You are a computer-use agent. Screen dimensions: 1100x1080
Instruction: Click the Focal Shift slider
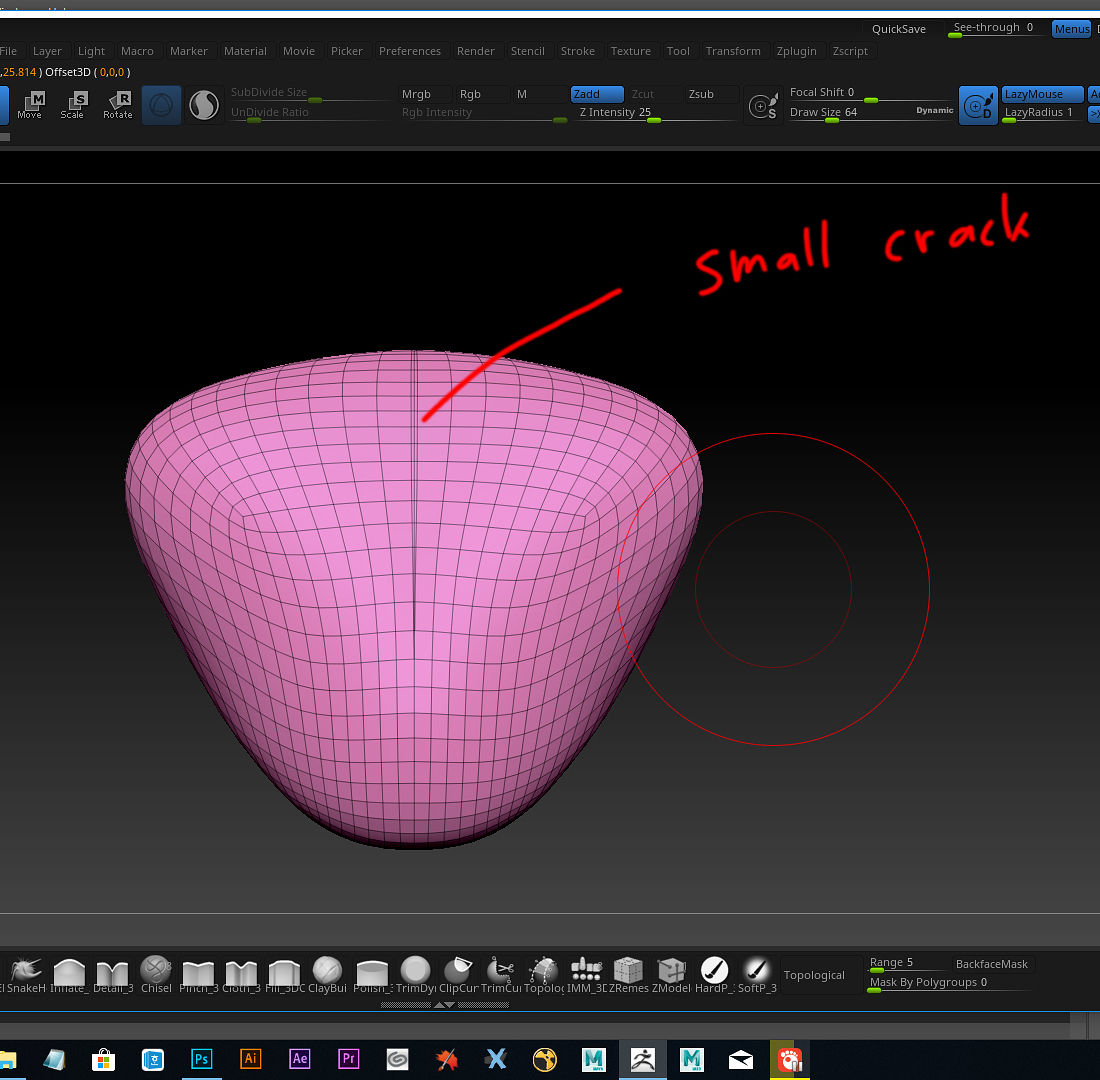870,93
